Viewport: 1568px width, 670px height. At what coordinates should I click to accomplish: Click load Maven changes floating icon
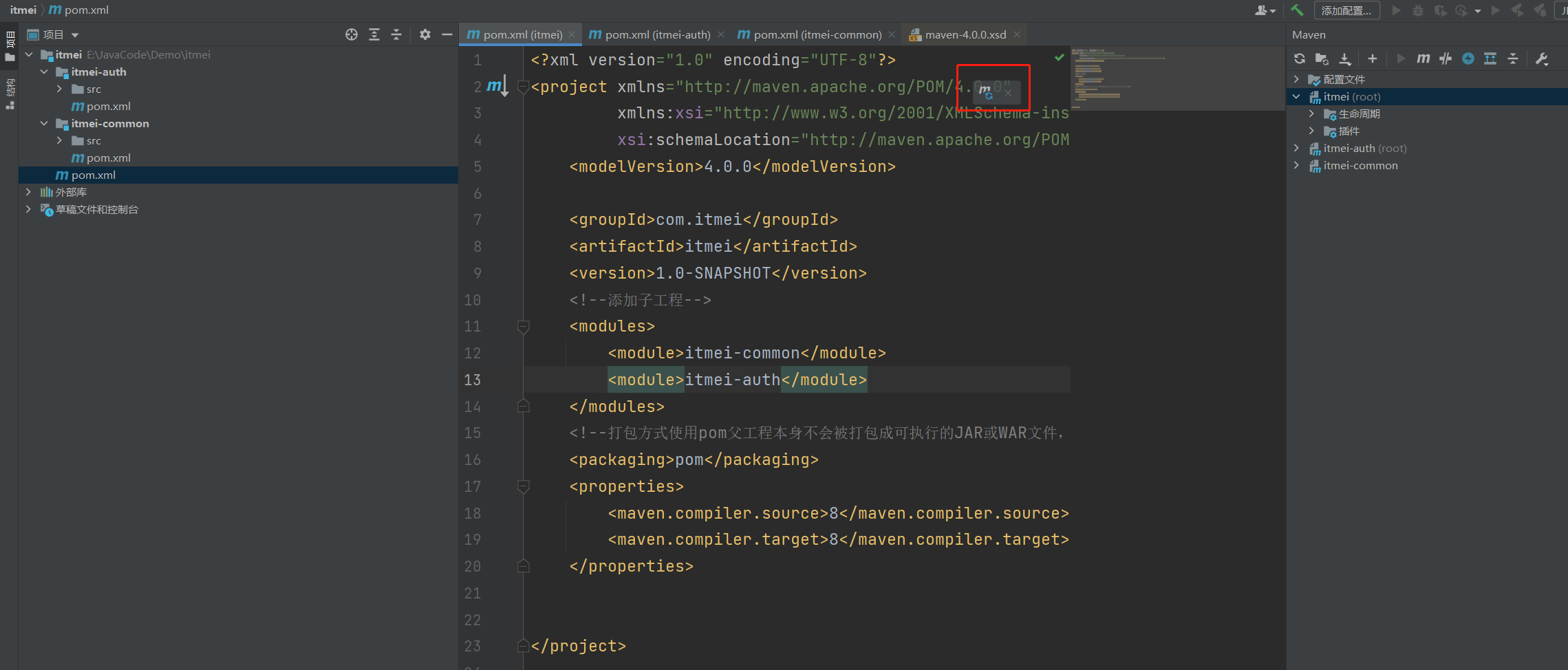pos(986,91)
